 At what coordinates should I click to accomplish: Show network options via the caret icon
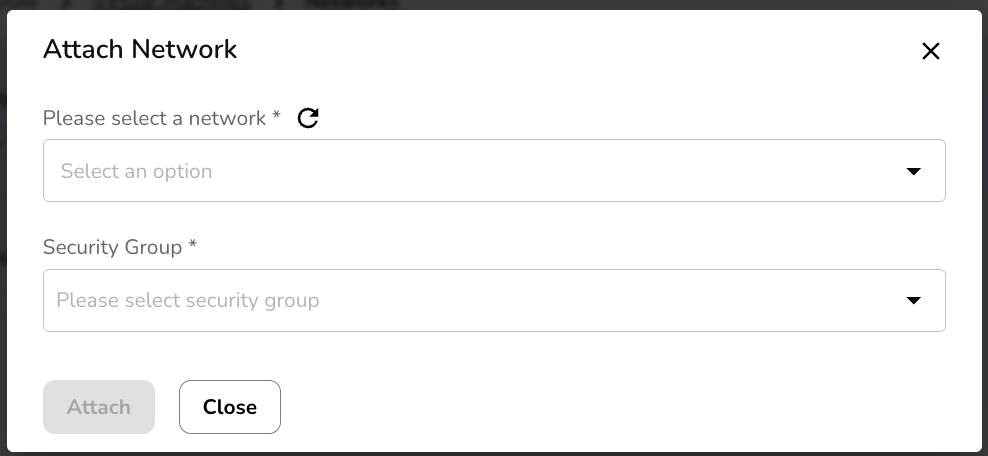tap(912, 171)
